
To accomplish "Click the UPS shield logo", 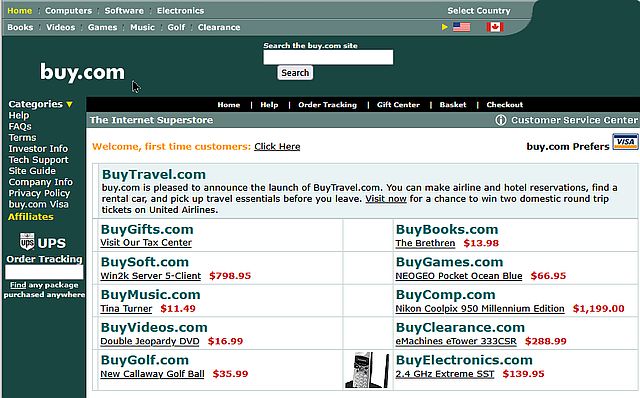I will pyautogui.click(x=27, y=242).
